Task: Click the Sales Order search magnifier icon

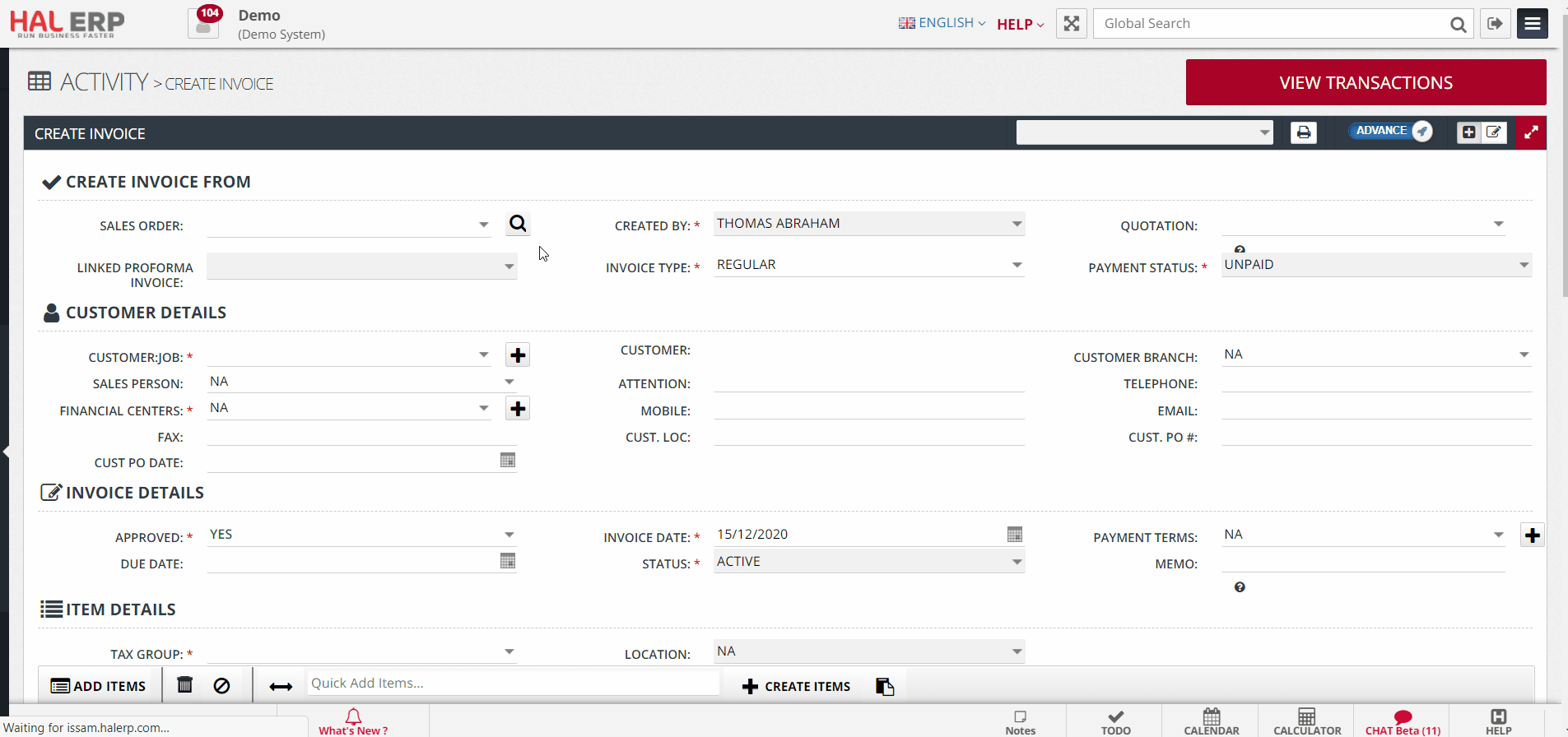Action: pos(518,224)
